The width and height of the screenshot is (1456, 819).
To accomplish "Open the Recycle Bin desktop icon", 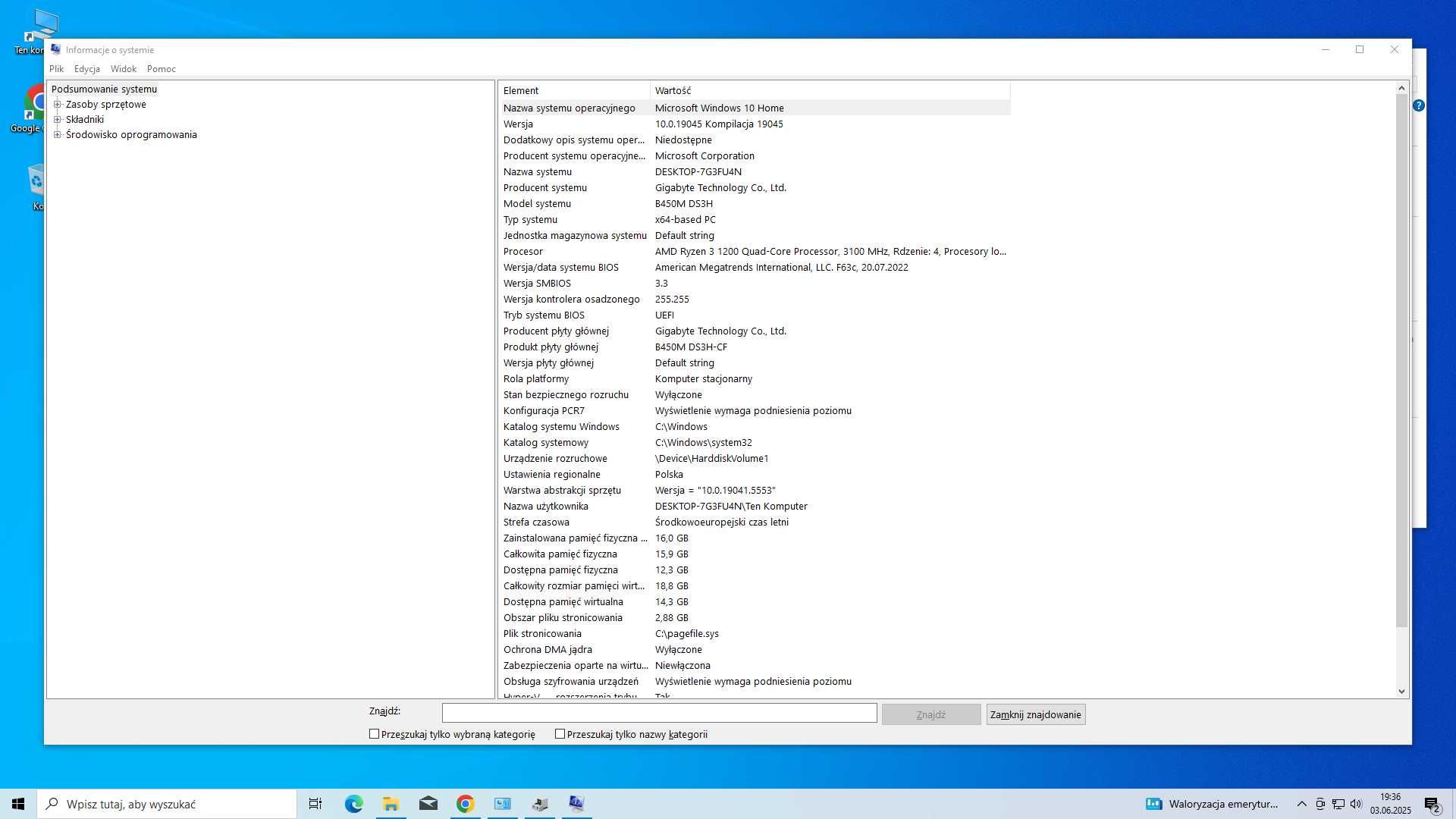I will point(35,187).
